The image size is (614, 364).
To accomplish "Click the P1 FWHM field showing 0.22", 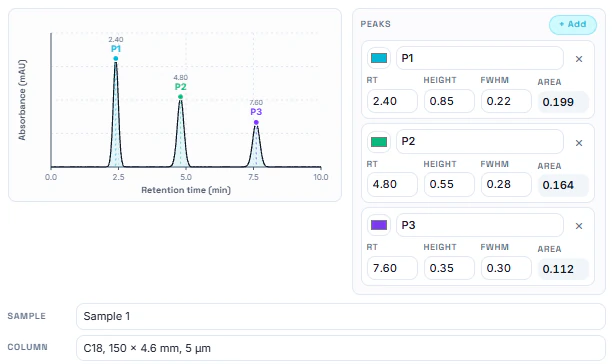I will pyautogui.click(x=506, y=101).
